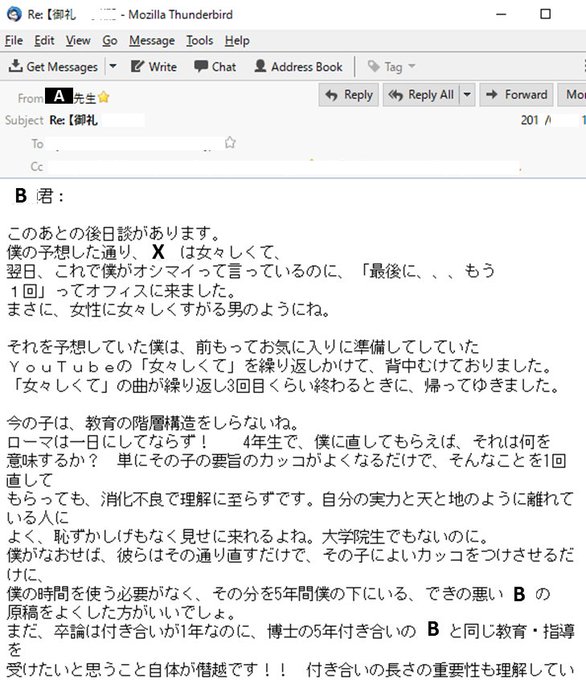Open Chat from the toolbar

tap(215, 67)
